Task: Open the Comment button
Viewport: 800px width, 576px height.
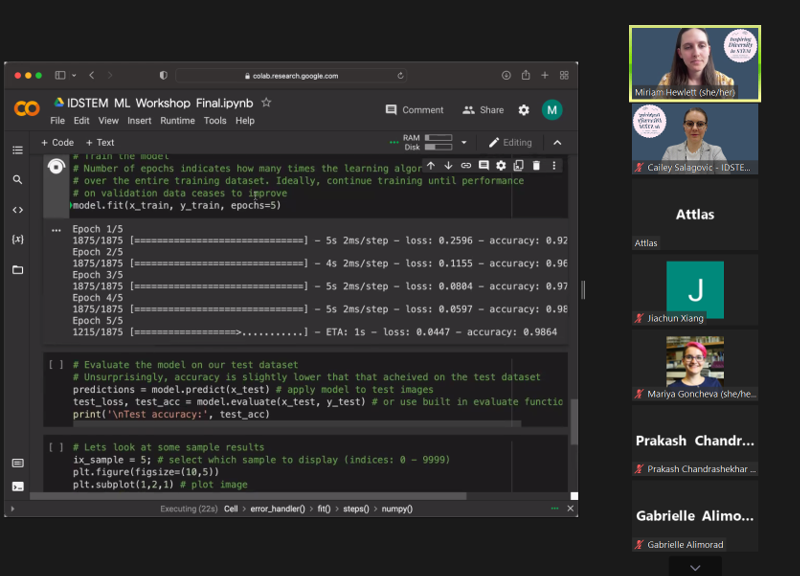Action: [414, 110]
